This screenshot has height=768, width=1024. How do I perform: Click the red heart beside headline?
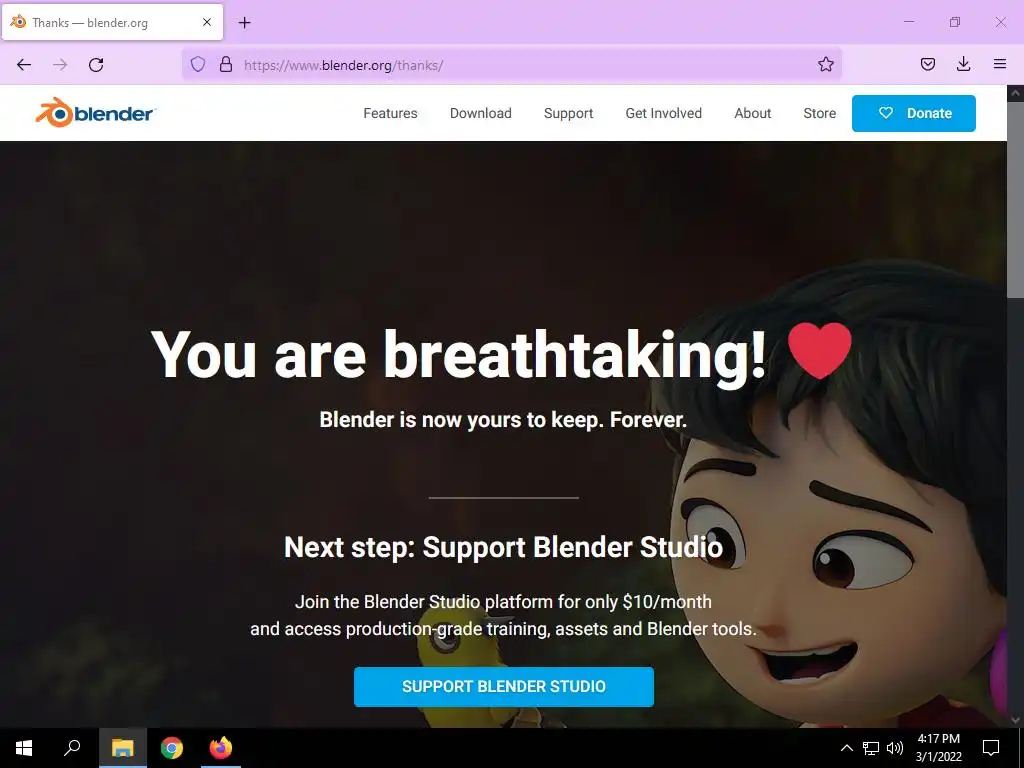click(x=820, y=351)
